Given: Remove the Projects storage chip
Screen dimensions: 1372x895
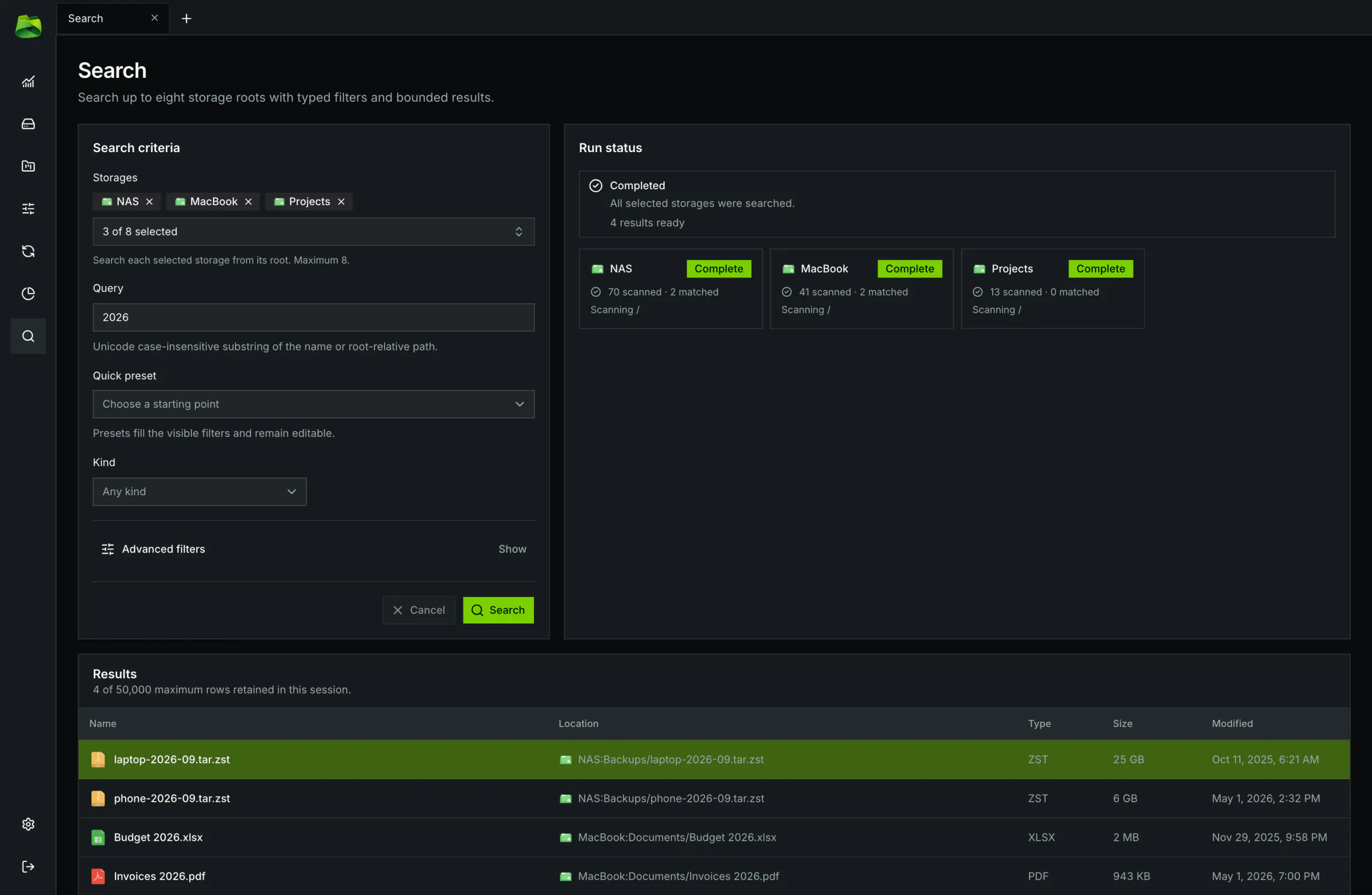Looking at the screenshot, I should 341,201.
